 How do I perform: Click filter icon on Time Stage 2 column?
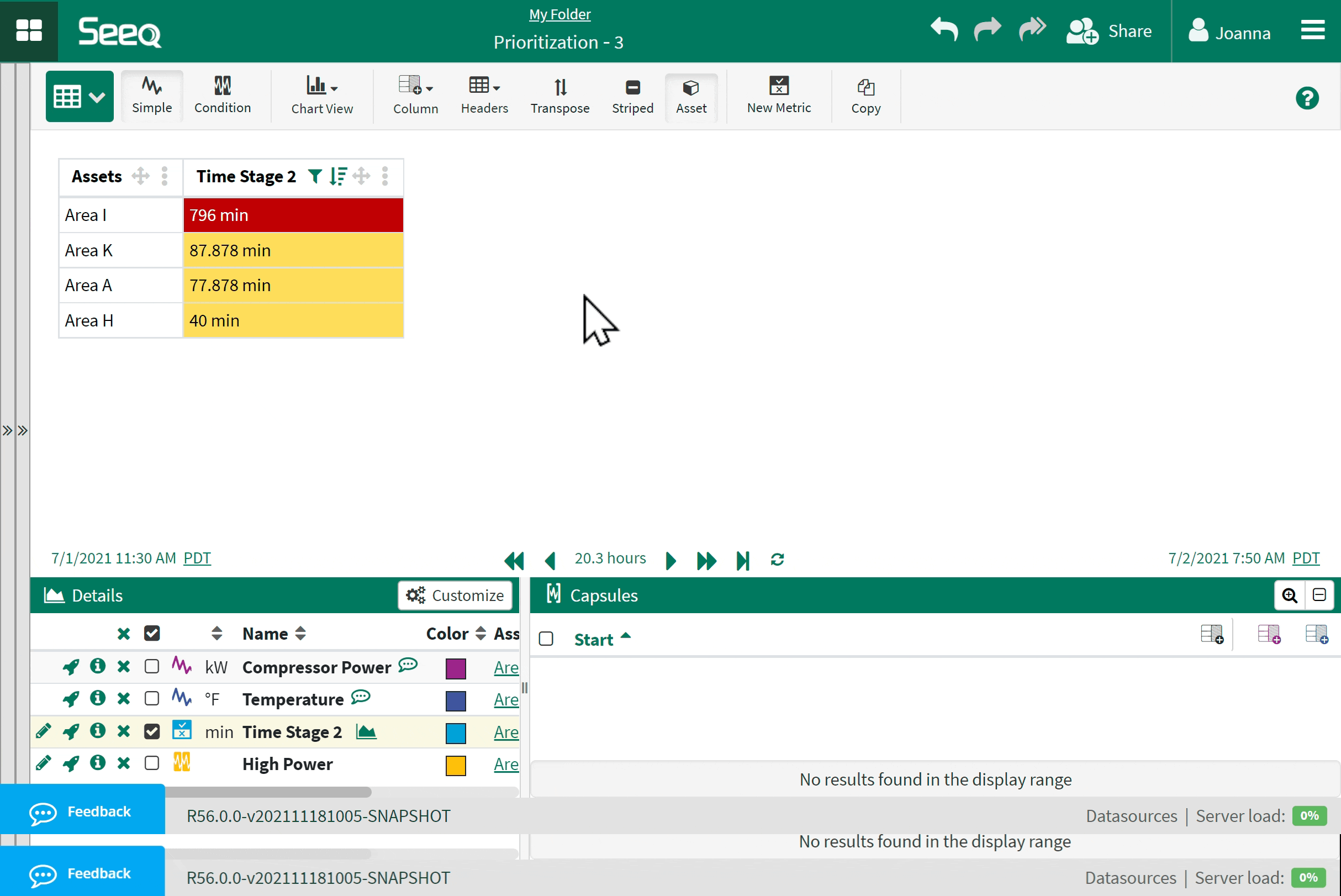pyautogui.click(x=314, y=176)
